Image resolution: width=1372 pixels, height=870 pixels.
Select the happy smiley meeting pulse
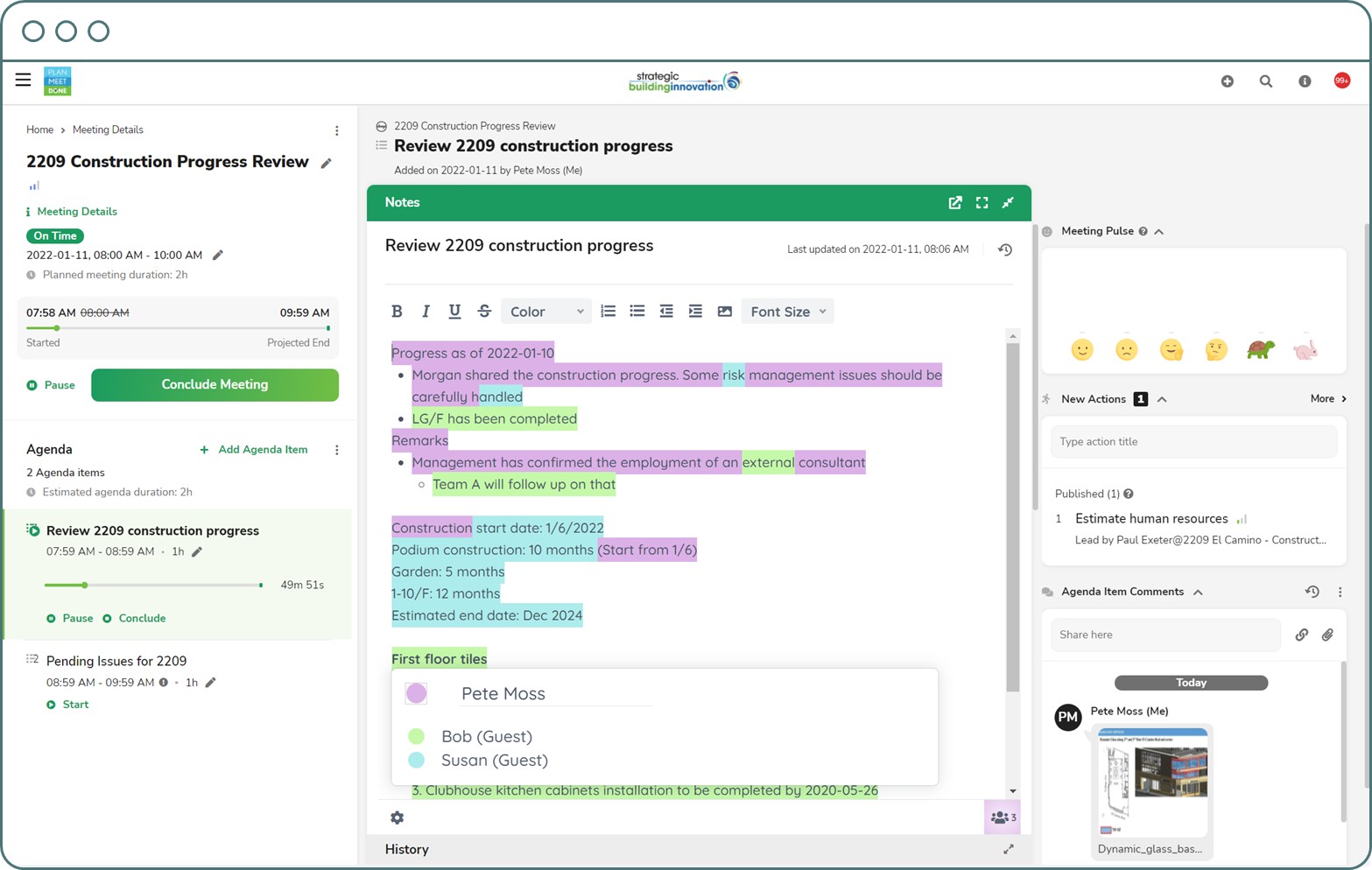coord(1082,350)
